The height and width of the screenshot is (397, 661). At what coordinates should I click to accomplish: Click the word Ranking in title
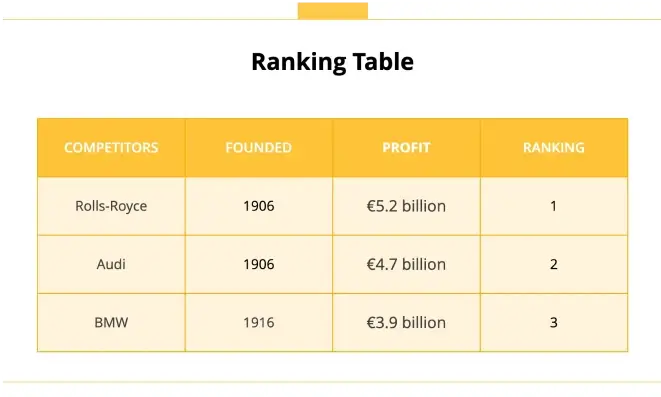pyautogui.click(x=298, y=63)
